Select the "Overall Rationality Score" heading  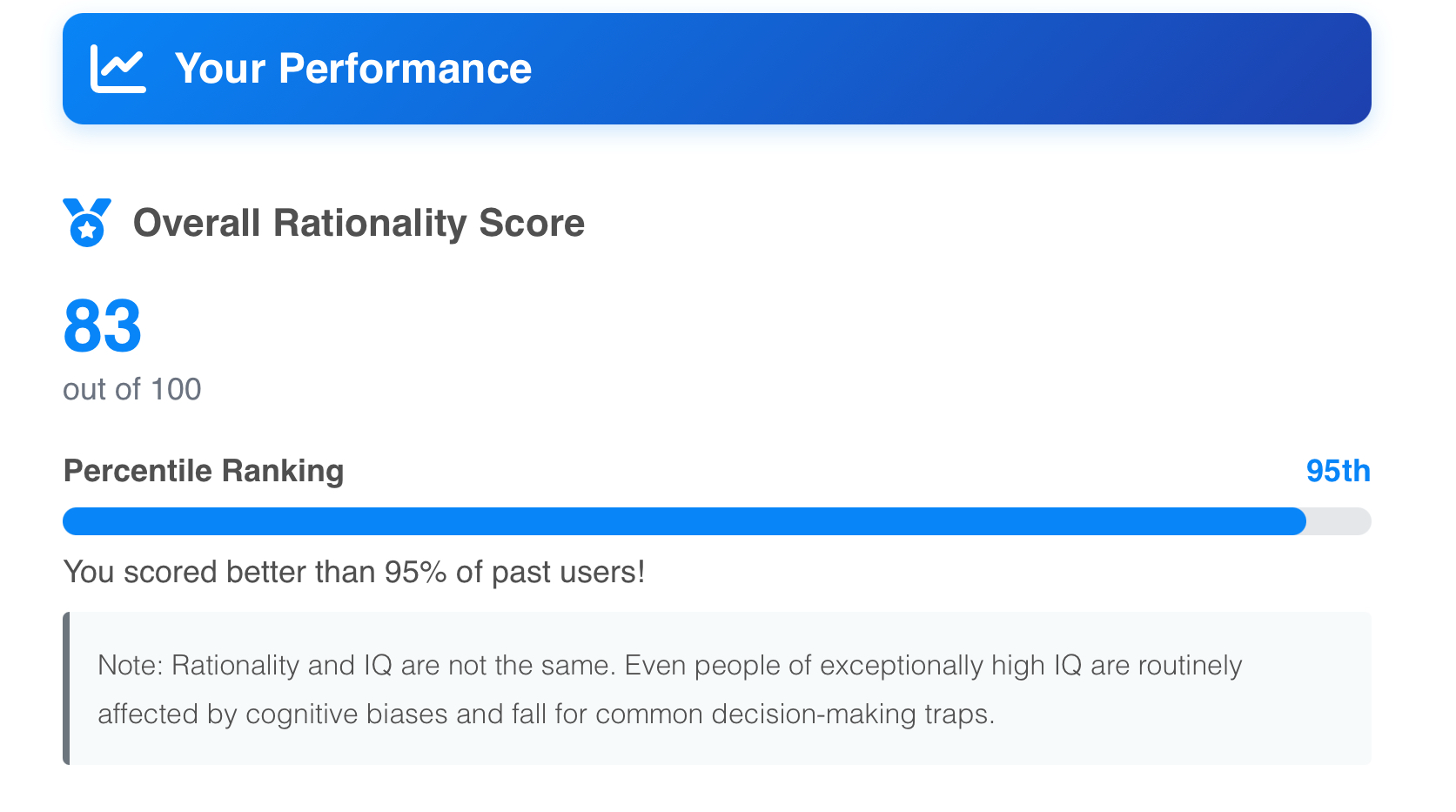coord(359,223)
